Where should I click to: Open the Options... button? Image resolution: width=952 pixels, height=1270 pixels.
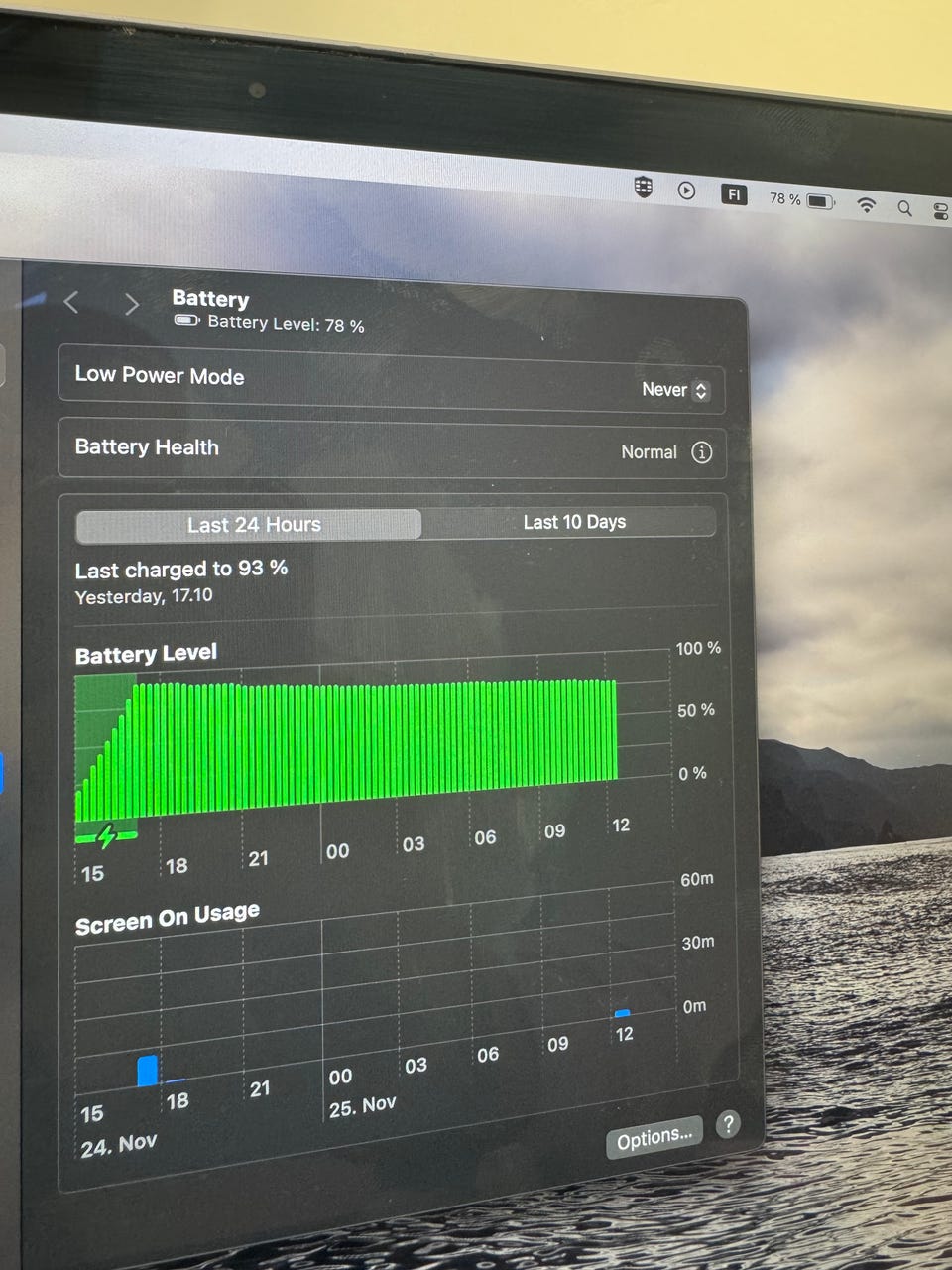point(654,1138)
